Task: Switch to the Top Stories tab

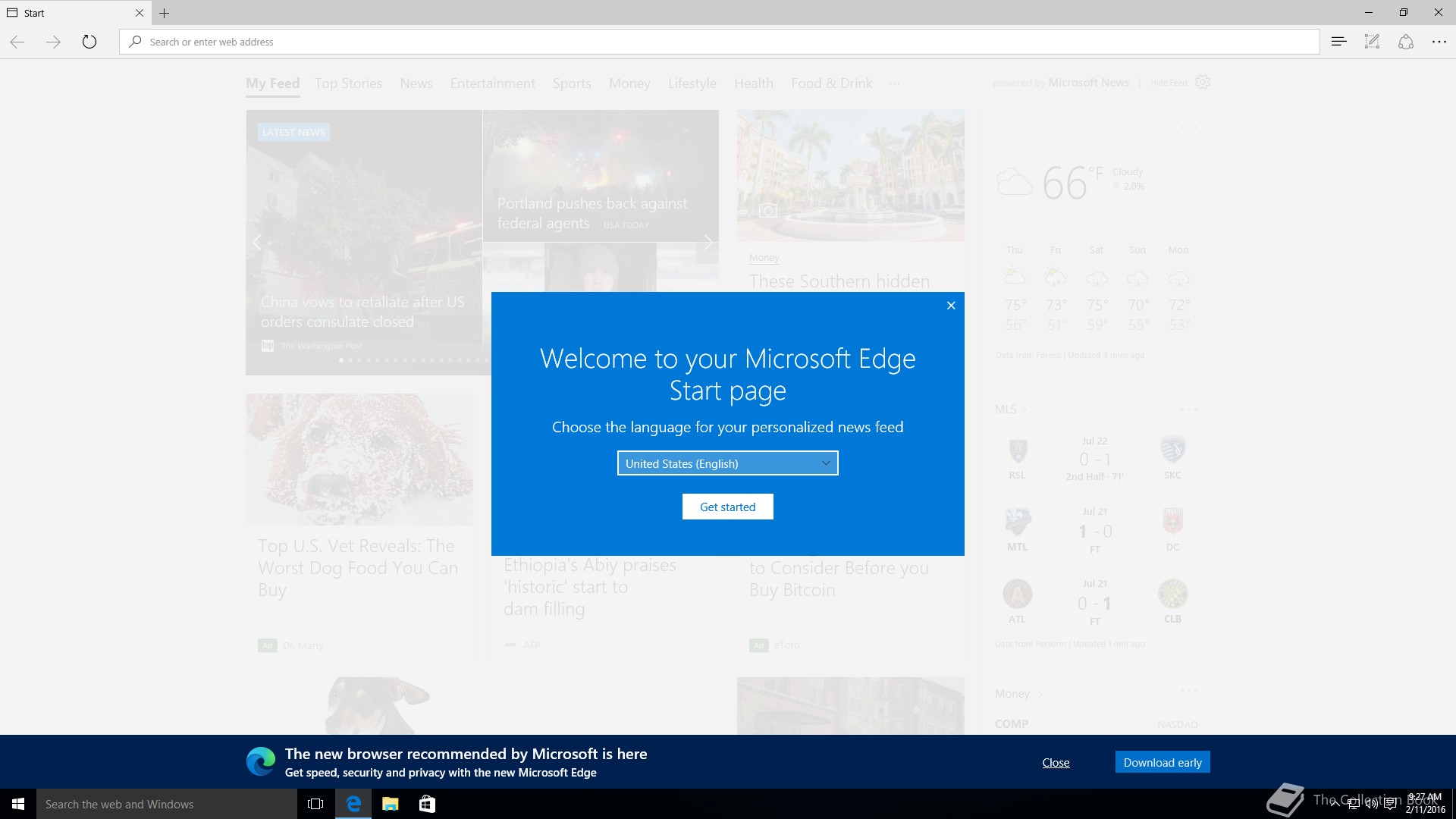Action: click(x=348, y=83)
